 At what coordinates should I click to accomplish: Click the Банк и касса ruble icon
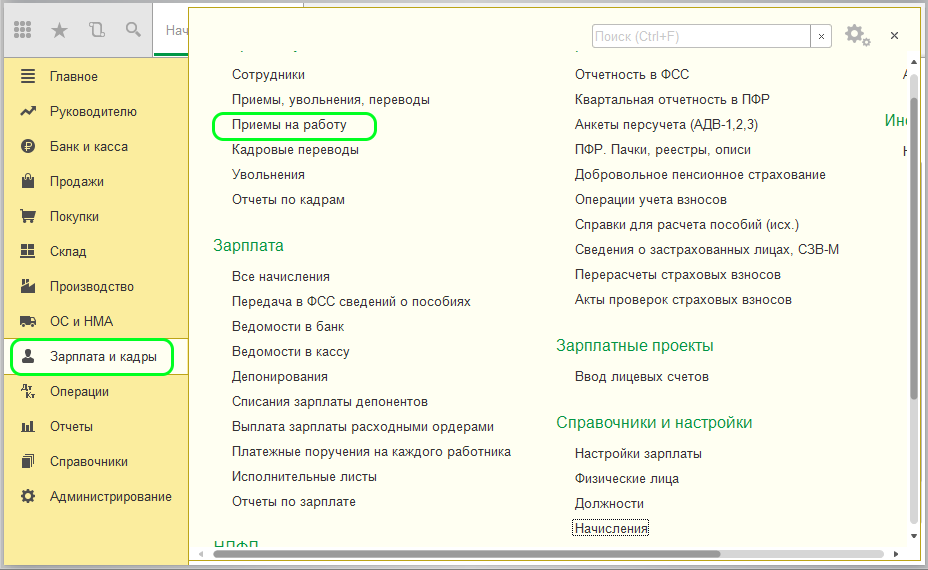pos(28,146)
